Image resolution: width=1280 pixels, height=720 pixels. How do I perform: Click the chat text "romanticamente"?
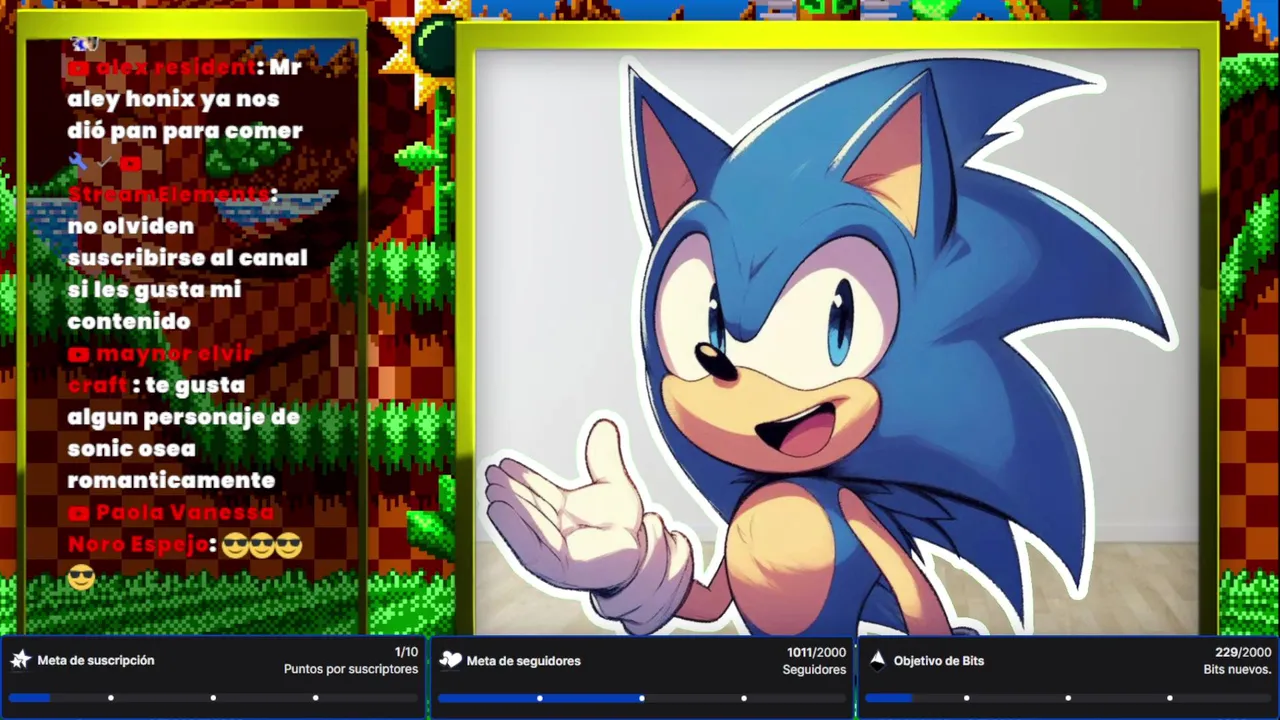pyautogui.click(x=171, y=481)
